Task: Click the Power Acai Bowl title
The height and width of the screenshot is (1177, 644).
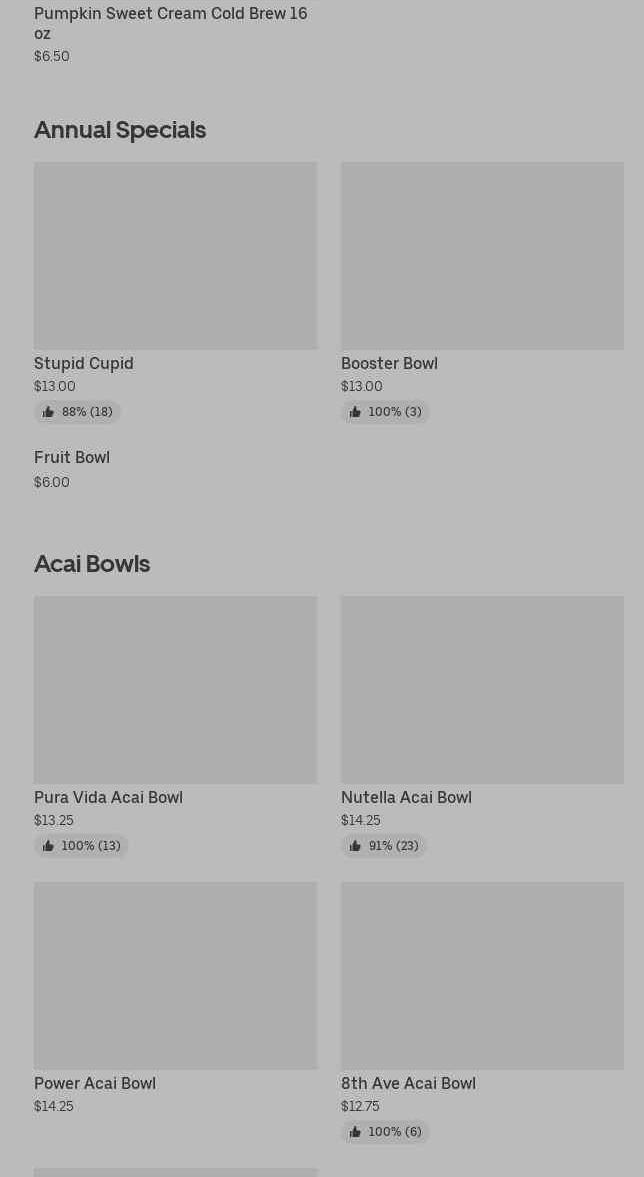Action: 95,1084
